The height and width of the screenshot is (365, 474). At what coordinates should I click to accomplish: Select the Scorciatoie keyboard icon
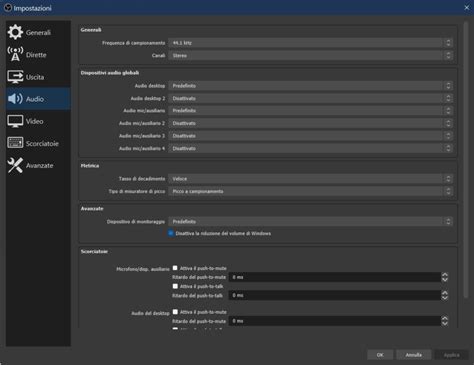point(15,143)
